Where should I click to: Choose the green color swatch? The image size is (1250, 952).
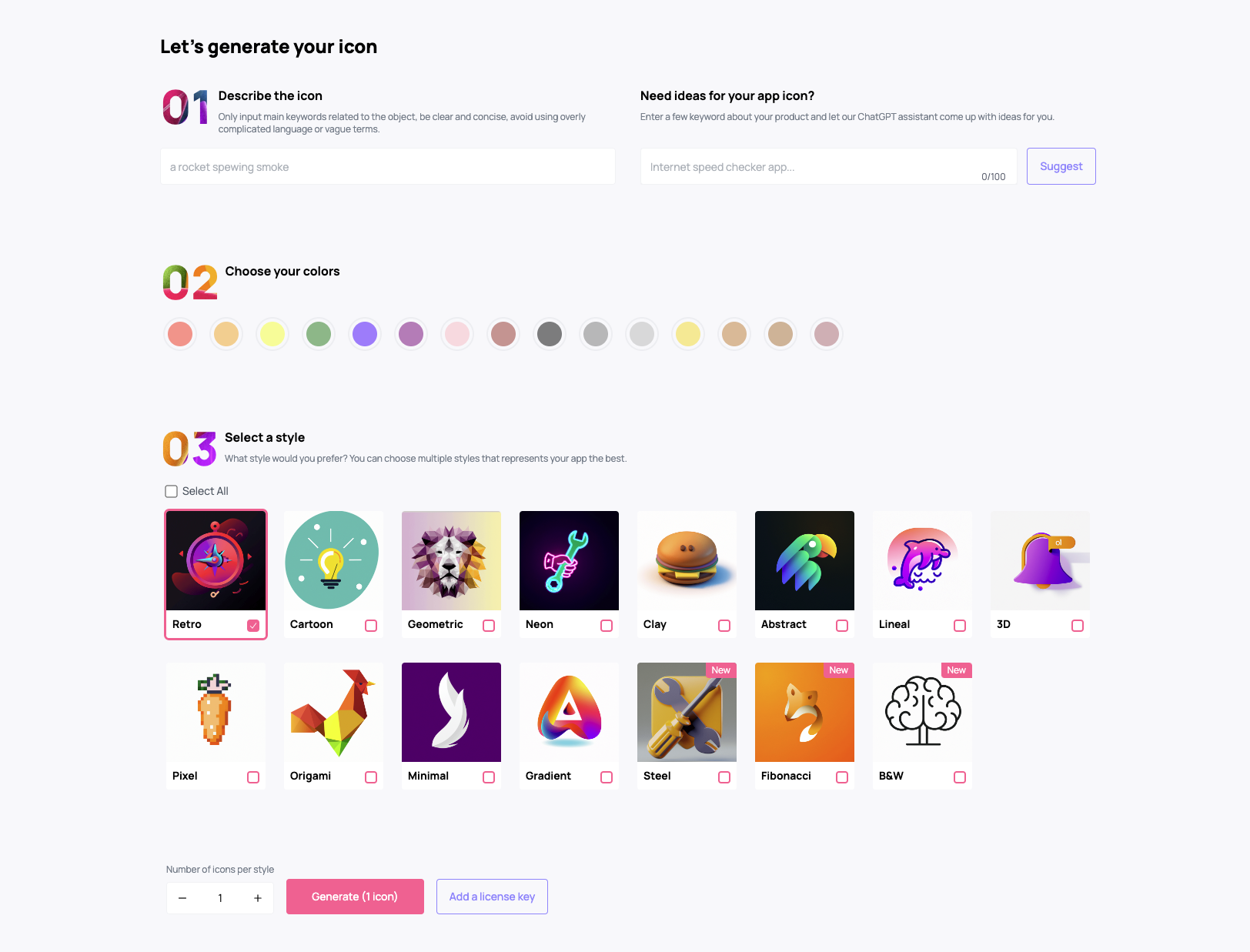(x=319, y=334)
